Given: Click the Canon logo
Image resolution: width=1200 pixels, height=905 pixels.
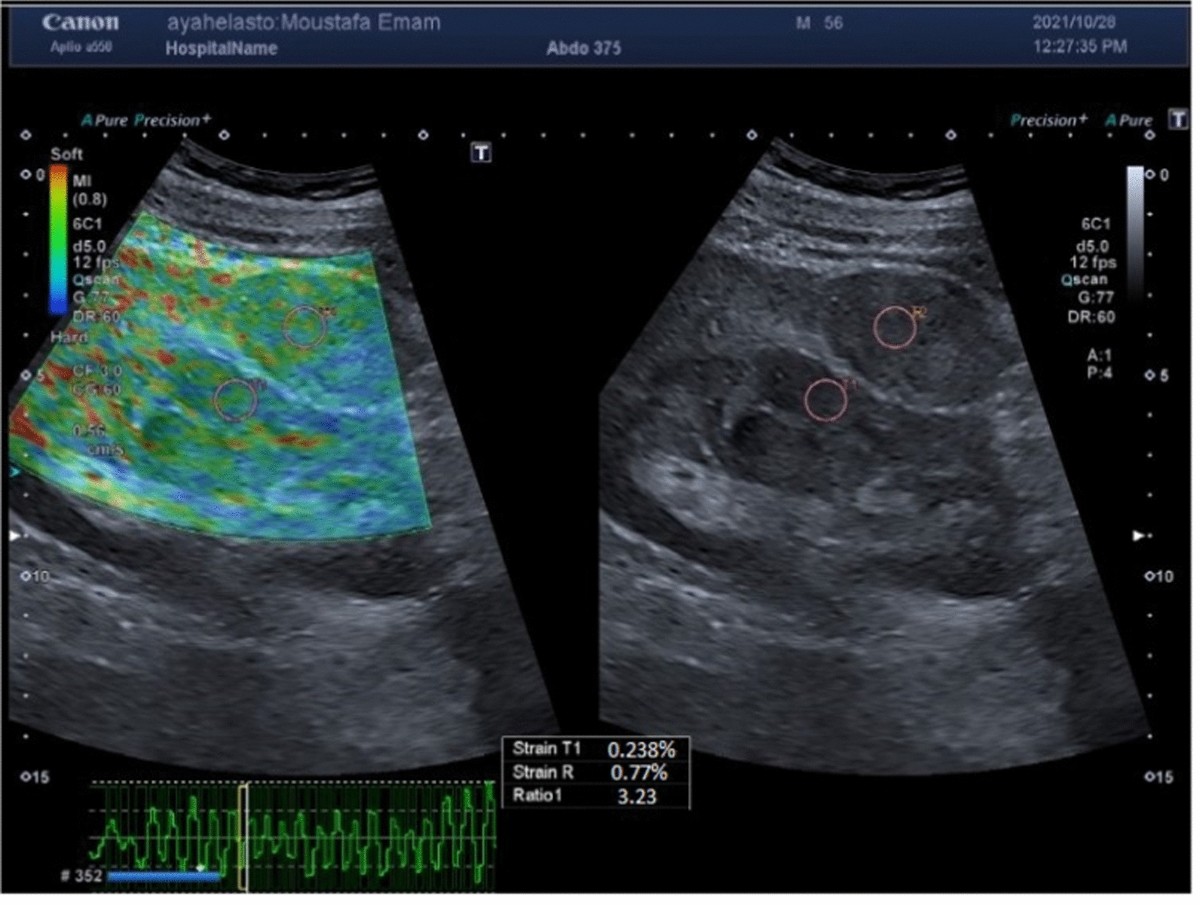Looking at the screenshot, I should click(79, 23).
